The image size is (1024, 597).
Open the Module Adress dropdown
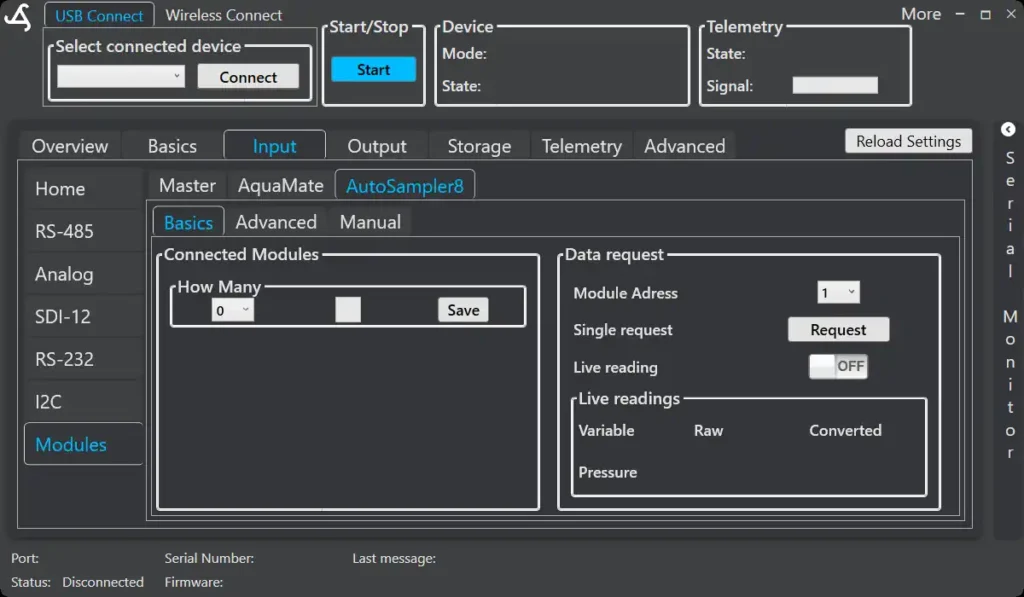click(x=838, y=293)
